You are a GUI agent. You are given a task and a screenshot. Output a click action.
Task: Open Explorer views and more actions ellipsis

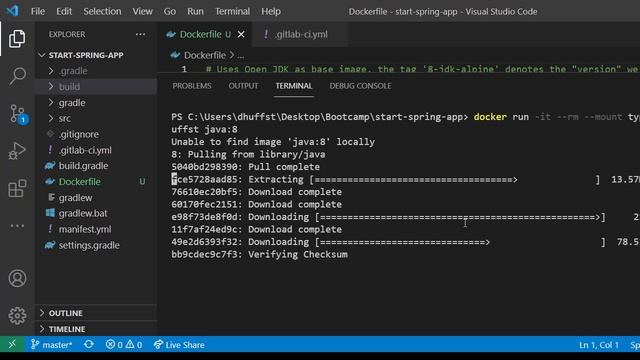[140, 34]
